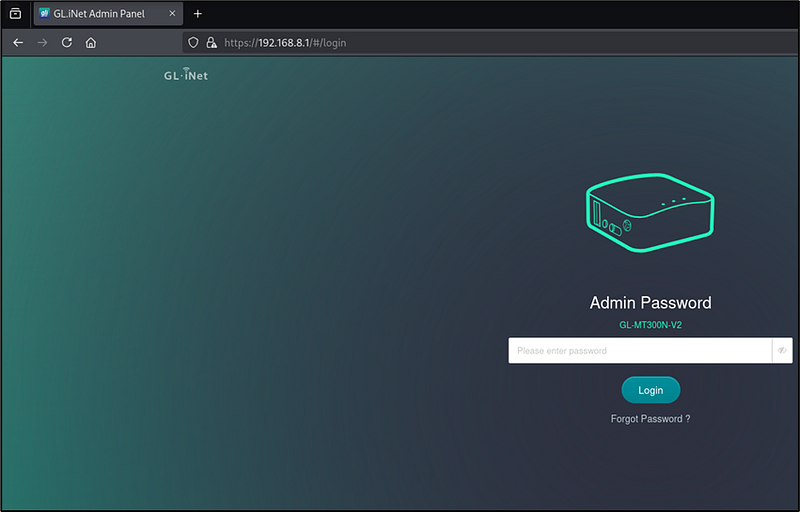The width and height of the screenshot is (800, 512).
Task: Click the lock warning site security icon
Action: 211,43
